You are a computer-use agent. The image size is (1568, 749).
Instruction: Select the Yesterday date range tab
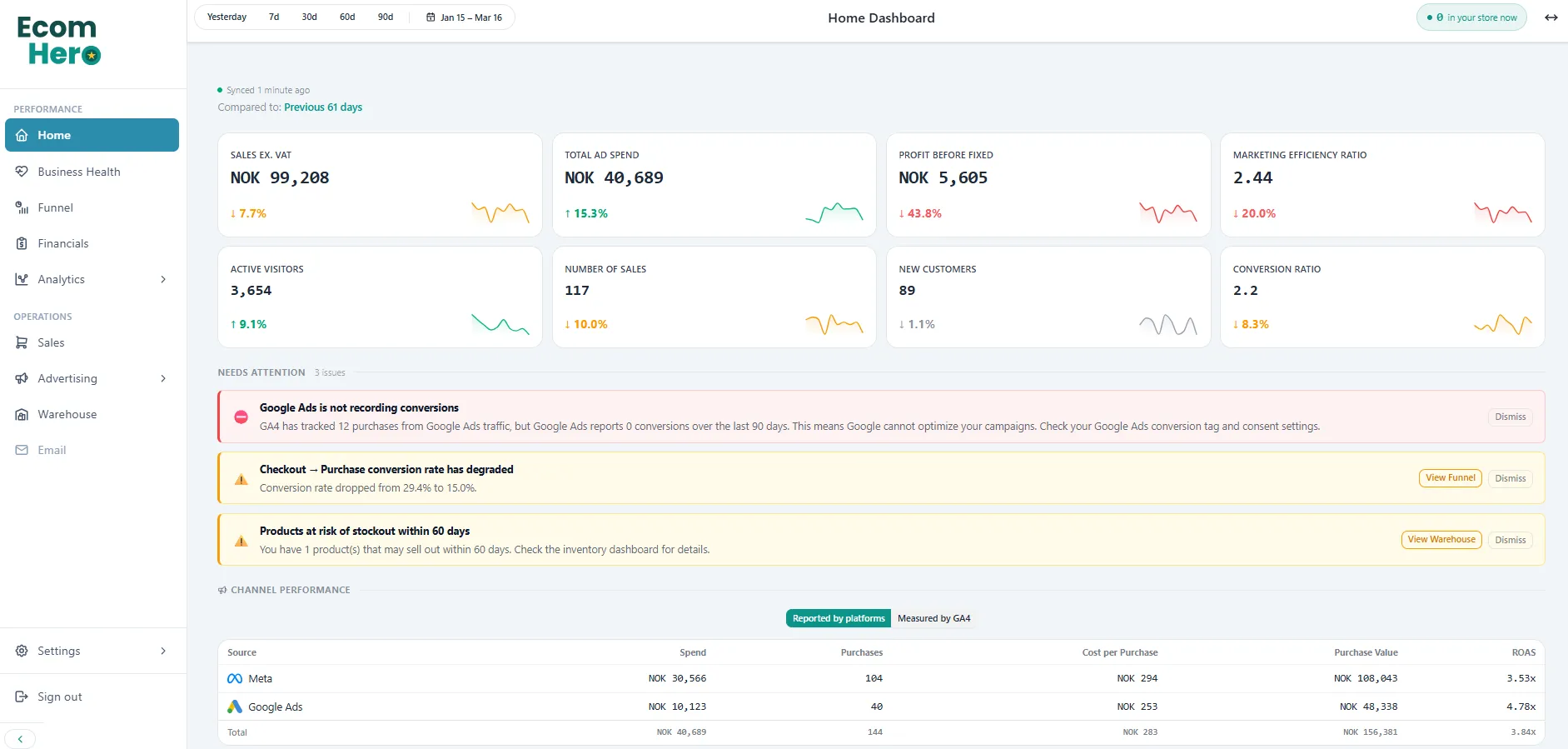pyautogui.click(x=226, y=17)
